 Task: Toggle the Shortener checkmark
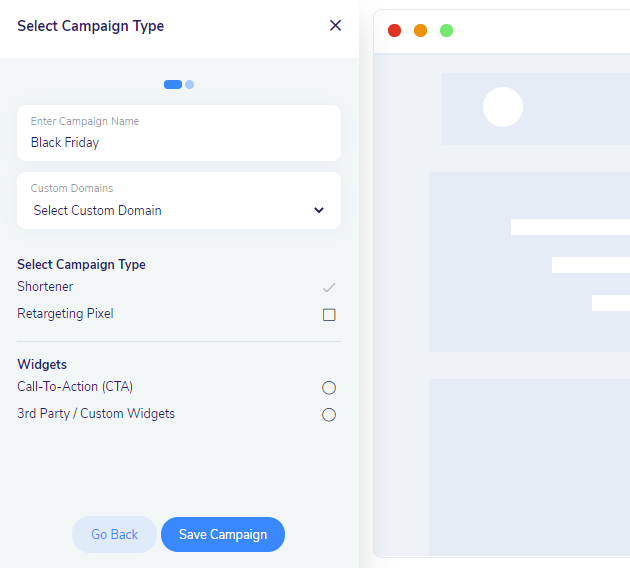[329, 287]
